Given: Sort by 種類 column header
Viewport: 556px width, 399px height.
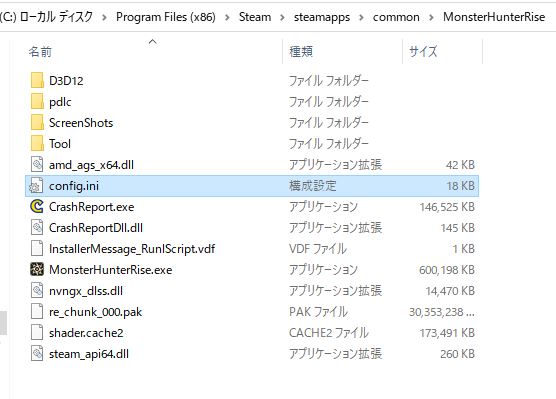Looking at the screenshot, I should click(301, 52).
